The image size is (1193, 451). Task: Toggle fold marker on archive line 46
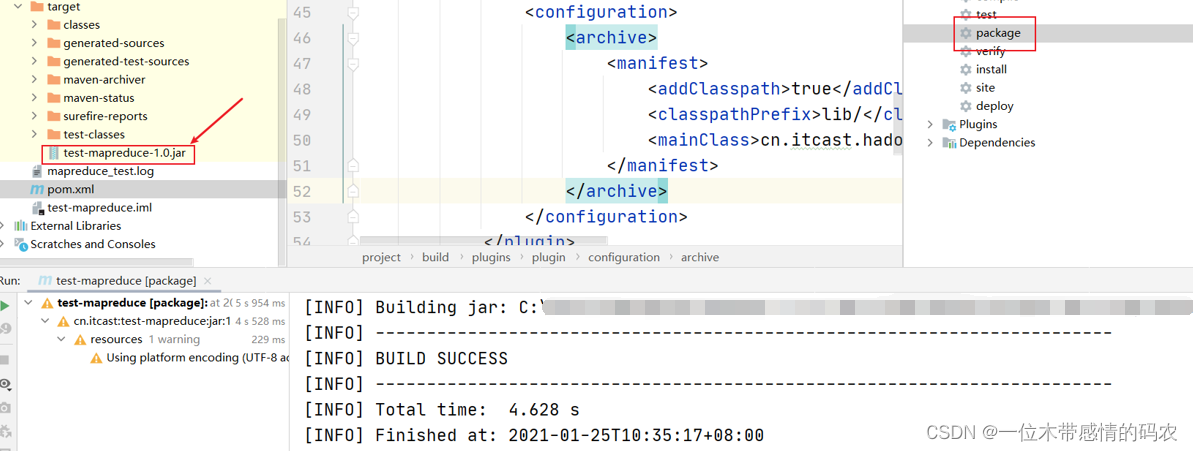[352, 37]
